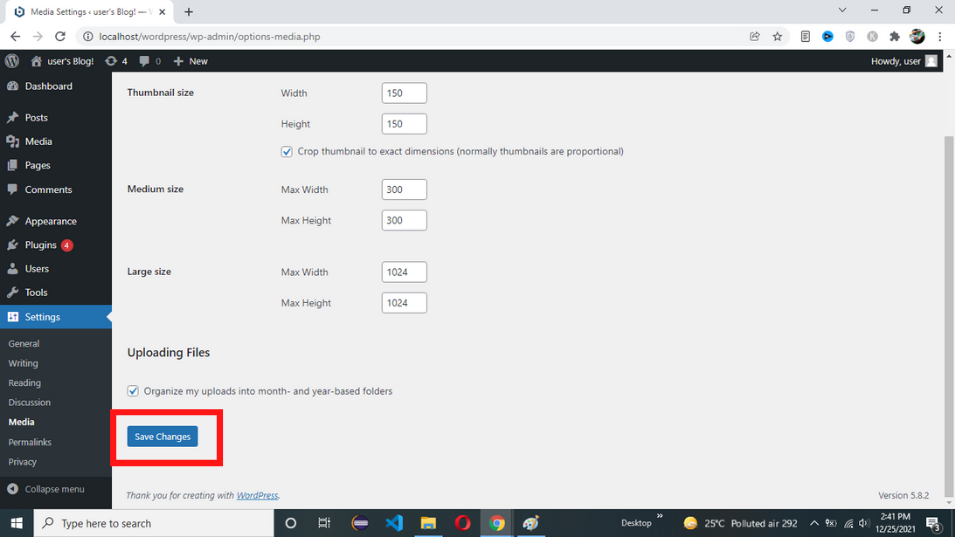Click the share page icon in address bar

(x=755, y=37)
